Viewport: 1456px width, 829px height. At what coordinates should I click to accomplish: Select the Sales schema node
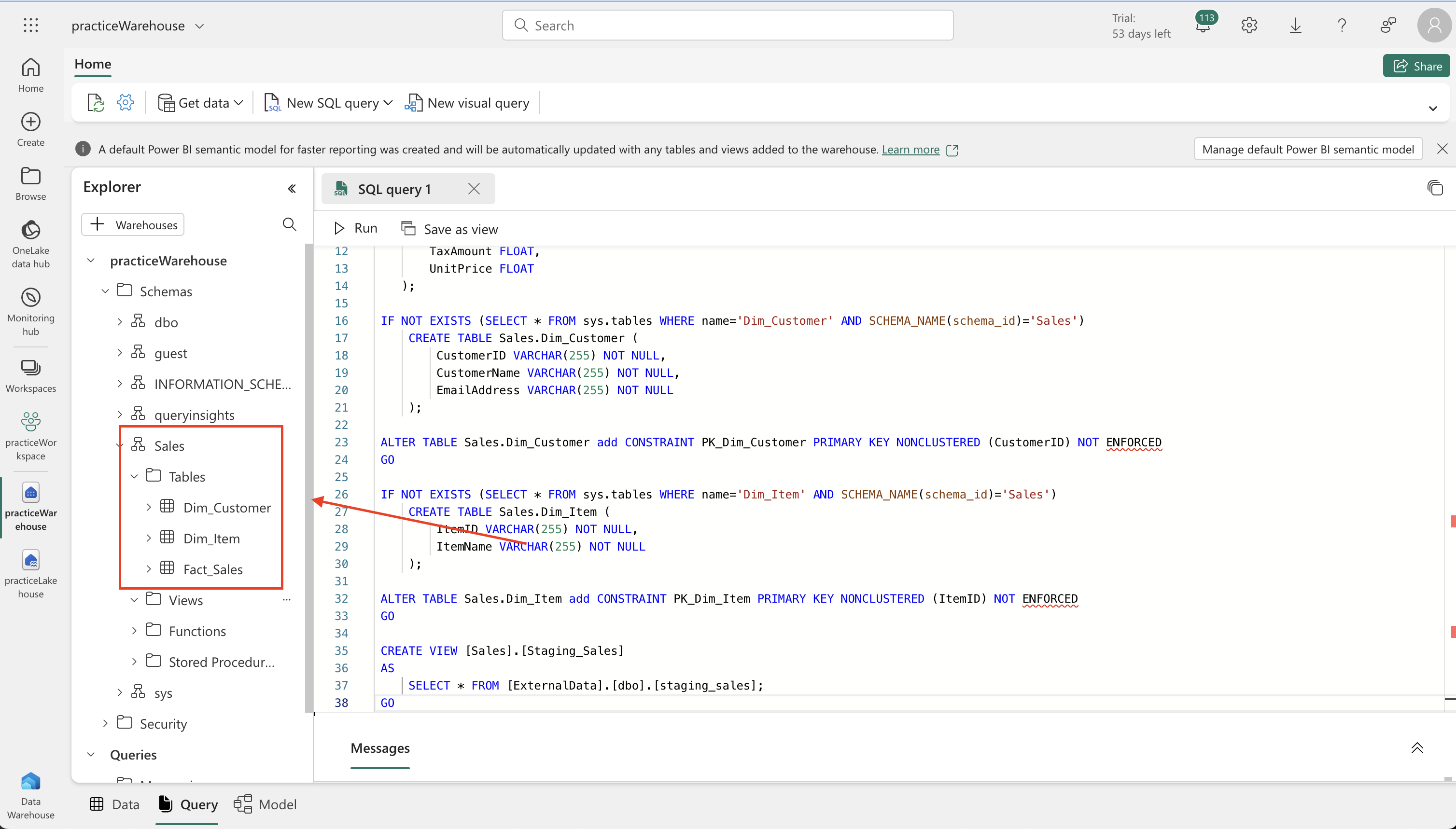click(x=169, y=445)
